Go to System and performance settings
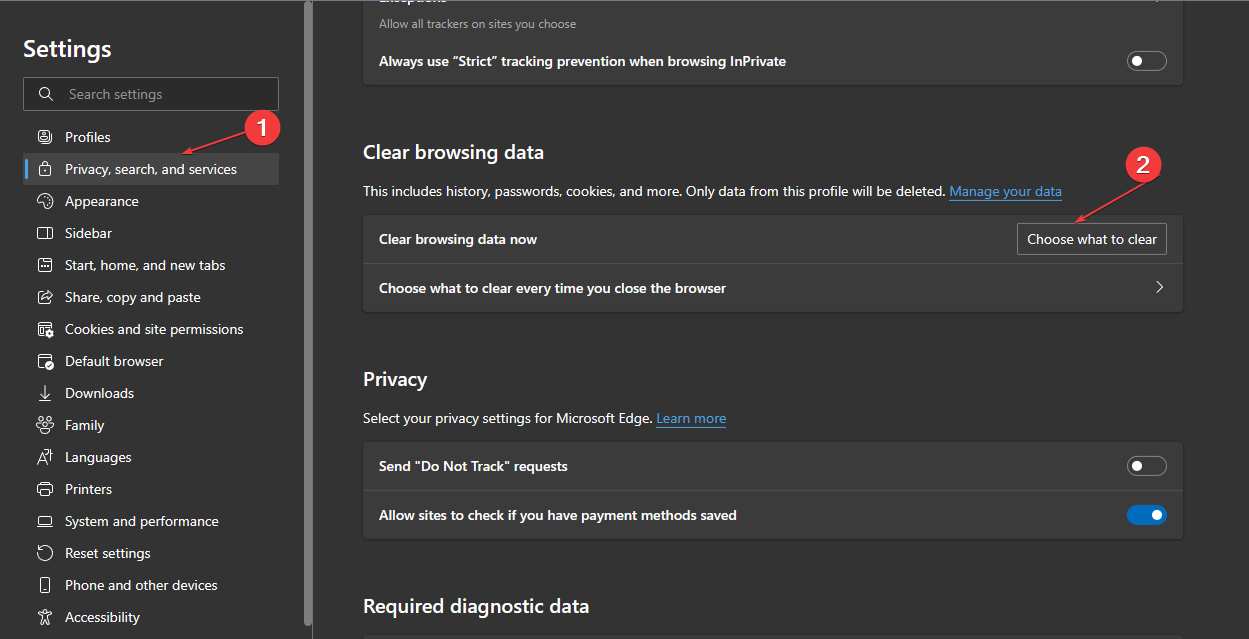The height and width of the screenshot is (639, 1249). coord(141,521)
